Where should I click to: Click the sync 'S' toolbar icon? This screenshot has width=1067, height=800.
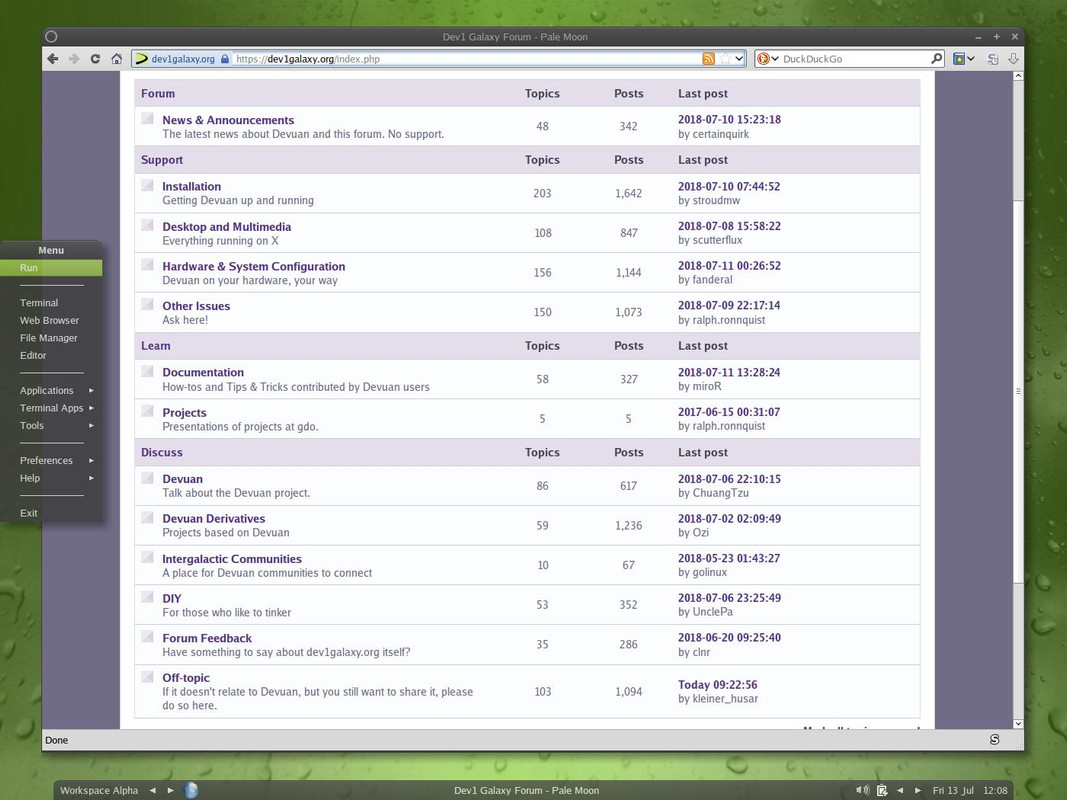click(993, 59)
